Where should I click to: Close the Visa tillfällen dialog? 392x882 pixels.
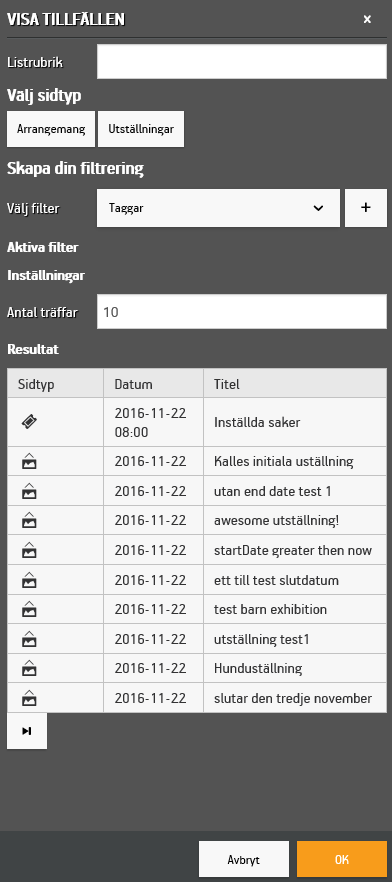pos(367,20)
